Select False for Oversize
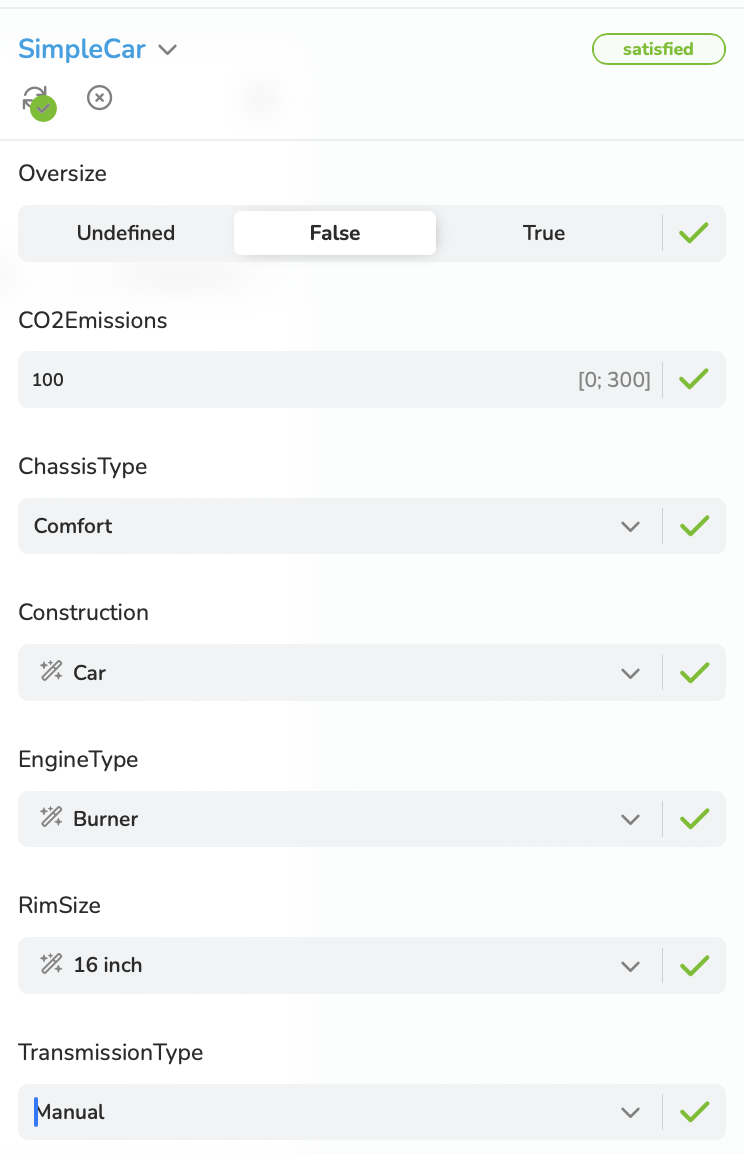Viewport: 744px width, 1154px height. (335, 233)
